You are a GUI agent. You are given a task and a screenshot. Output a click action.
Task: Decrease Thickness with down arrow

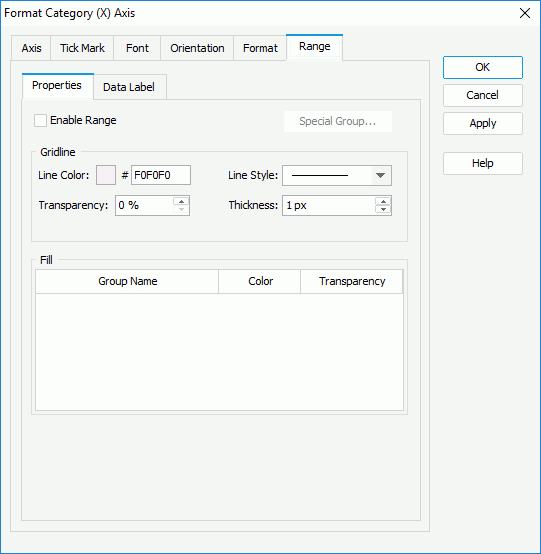(x=383, y=210)
